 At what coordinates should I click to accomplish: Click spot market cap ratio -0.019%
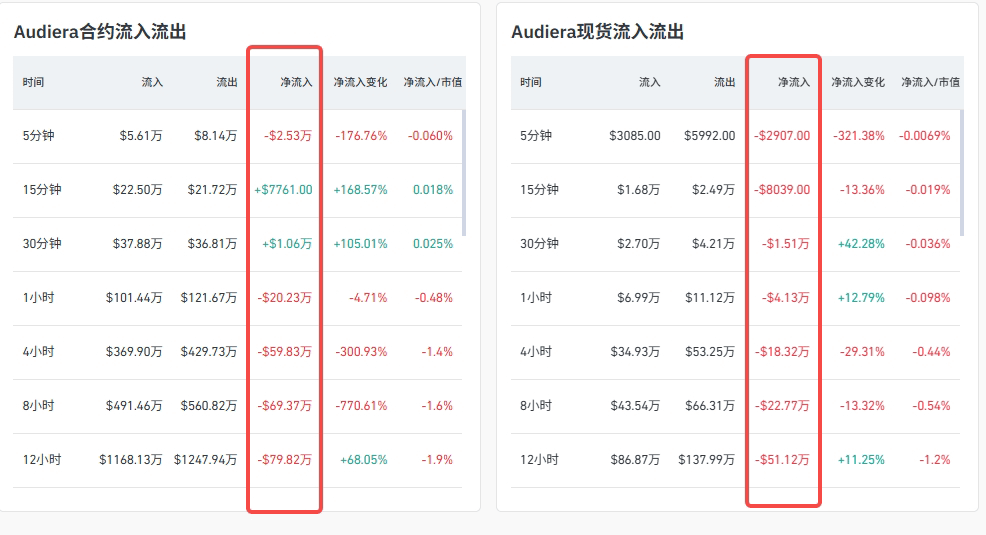click(x=928, y=190)
